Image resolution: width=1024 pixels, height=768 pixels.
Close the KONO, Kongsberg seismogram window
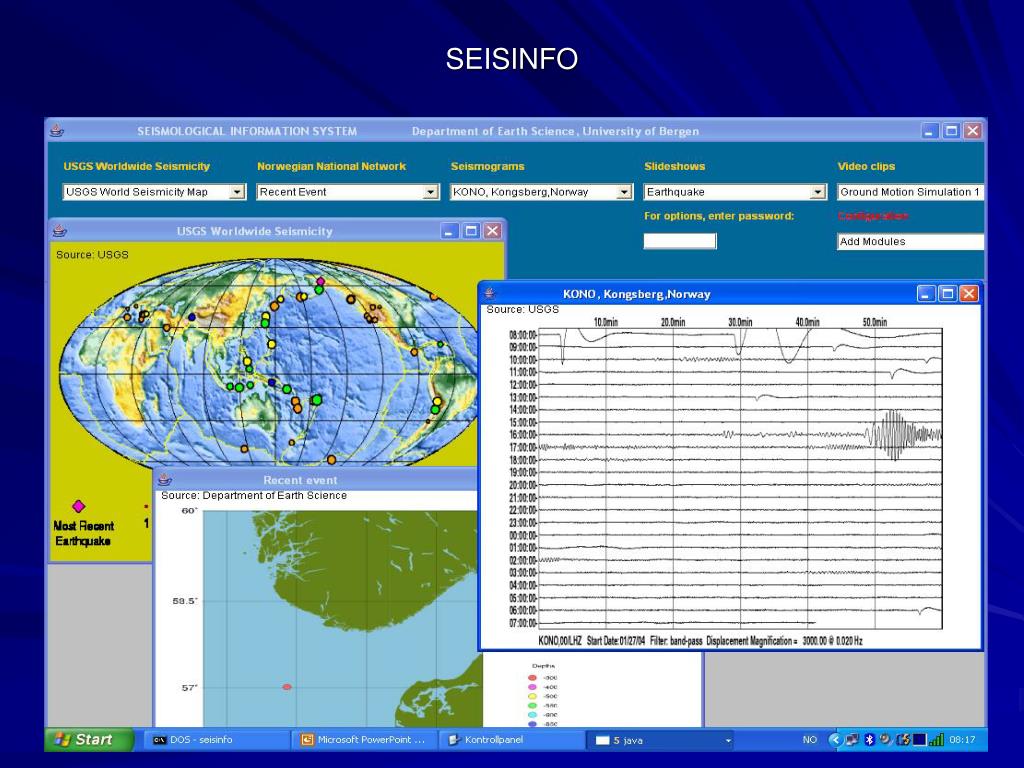(x=969, y=294)
